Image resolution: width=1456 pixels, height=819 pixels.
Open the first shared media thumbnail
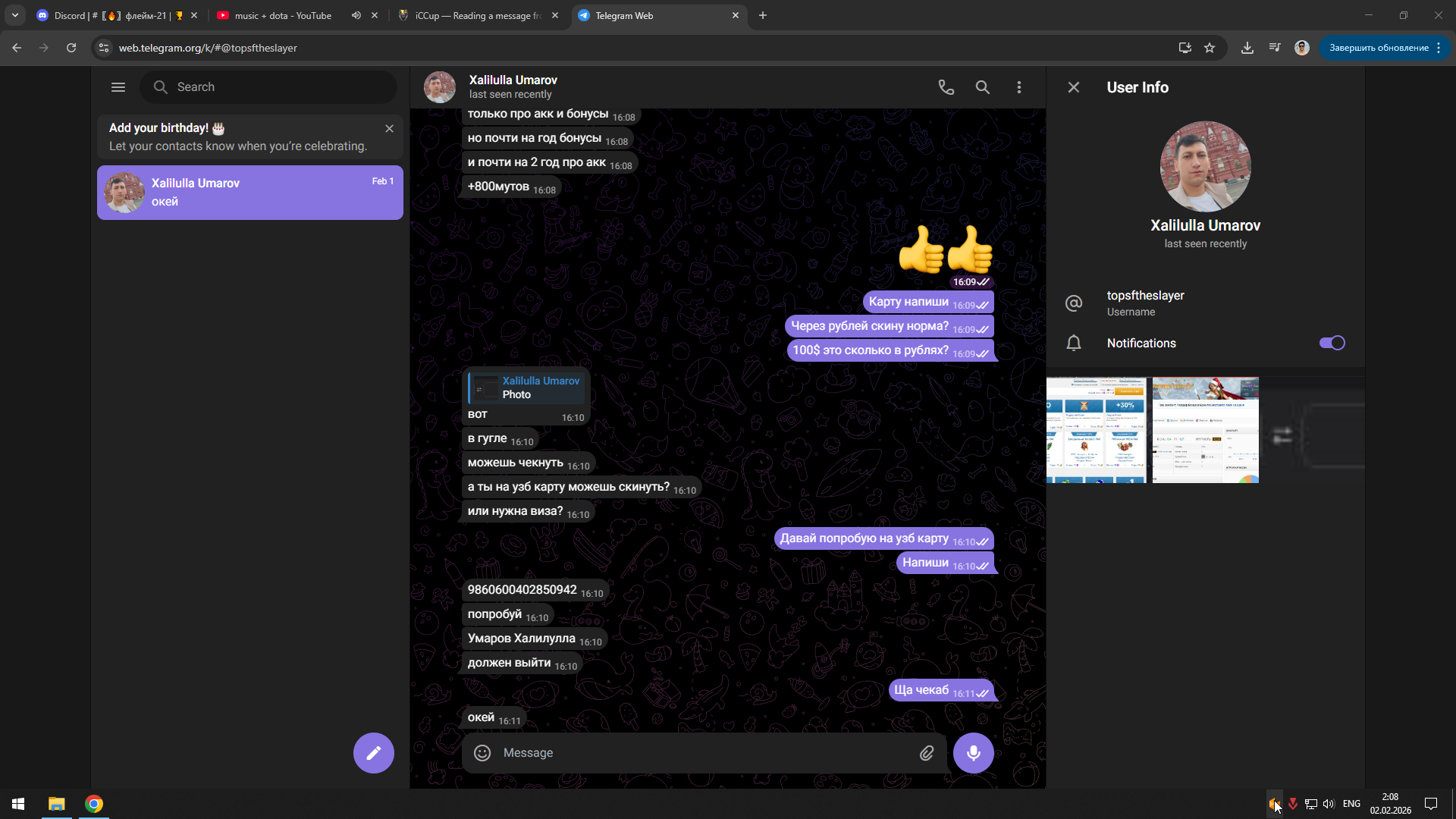click(x=1096, y=430)
